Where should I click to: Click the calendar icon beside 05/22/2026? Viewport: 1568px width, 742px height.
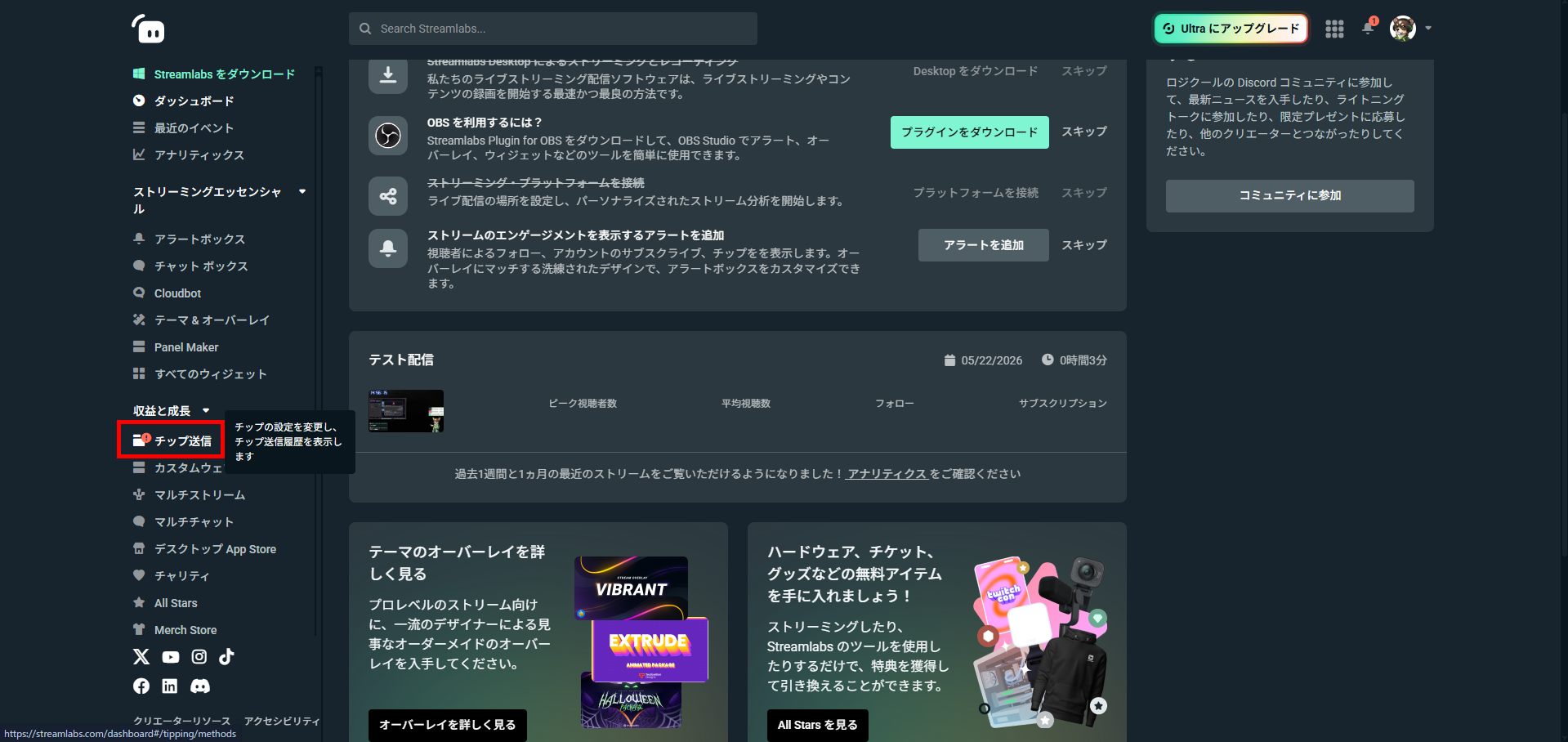tap(949, 360)
